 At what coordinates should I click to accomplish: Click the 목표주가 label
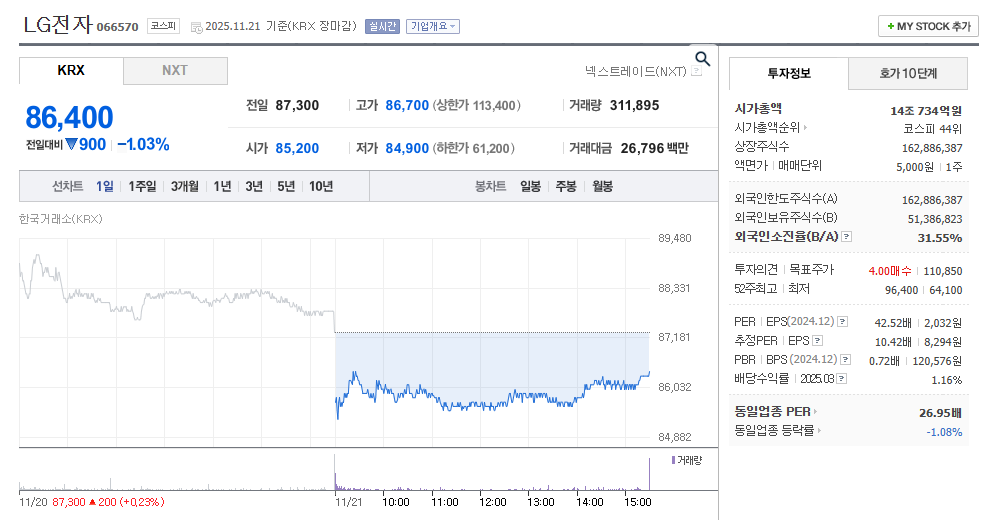click(811, 270)
